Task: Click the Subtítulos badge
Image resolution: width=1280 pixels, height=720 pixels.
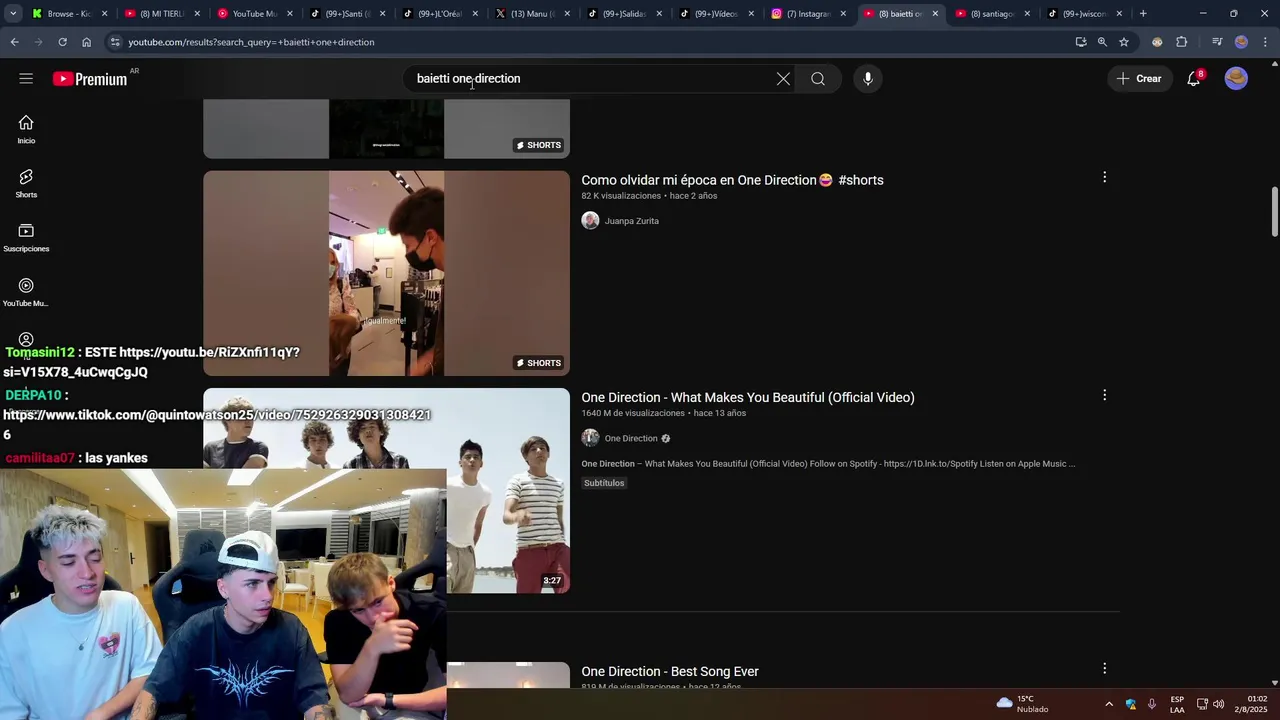Action: [604, 483]
